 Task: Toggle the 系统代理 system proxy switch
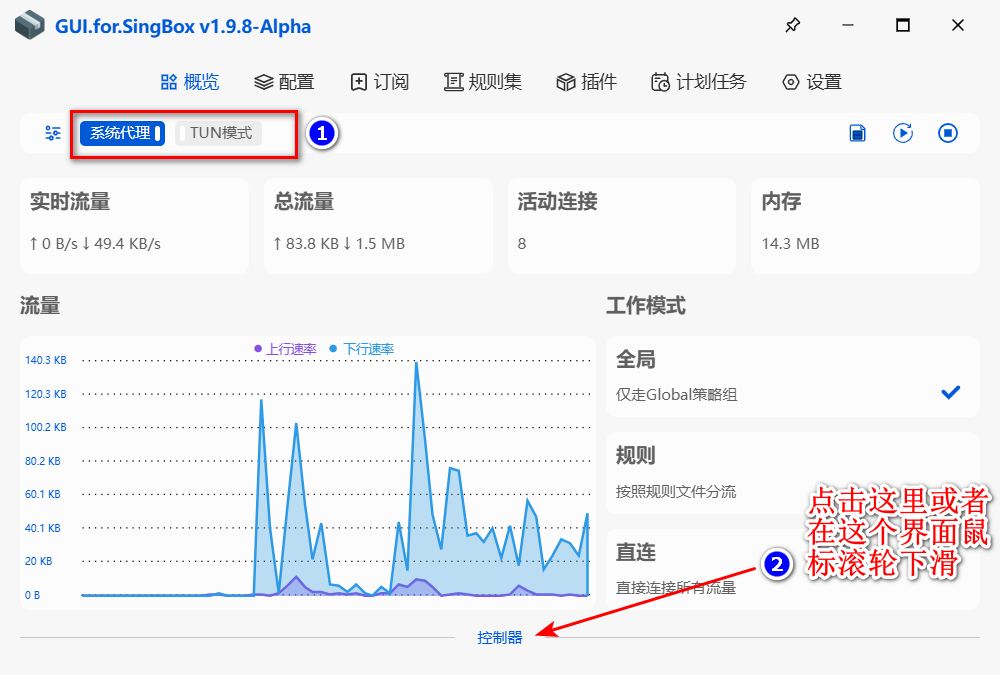(x=121, y=133)
